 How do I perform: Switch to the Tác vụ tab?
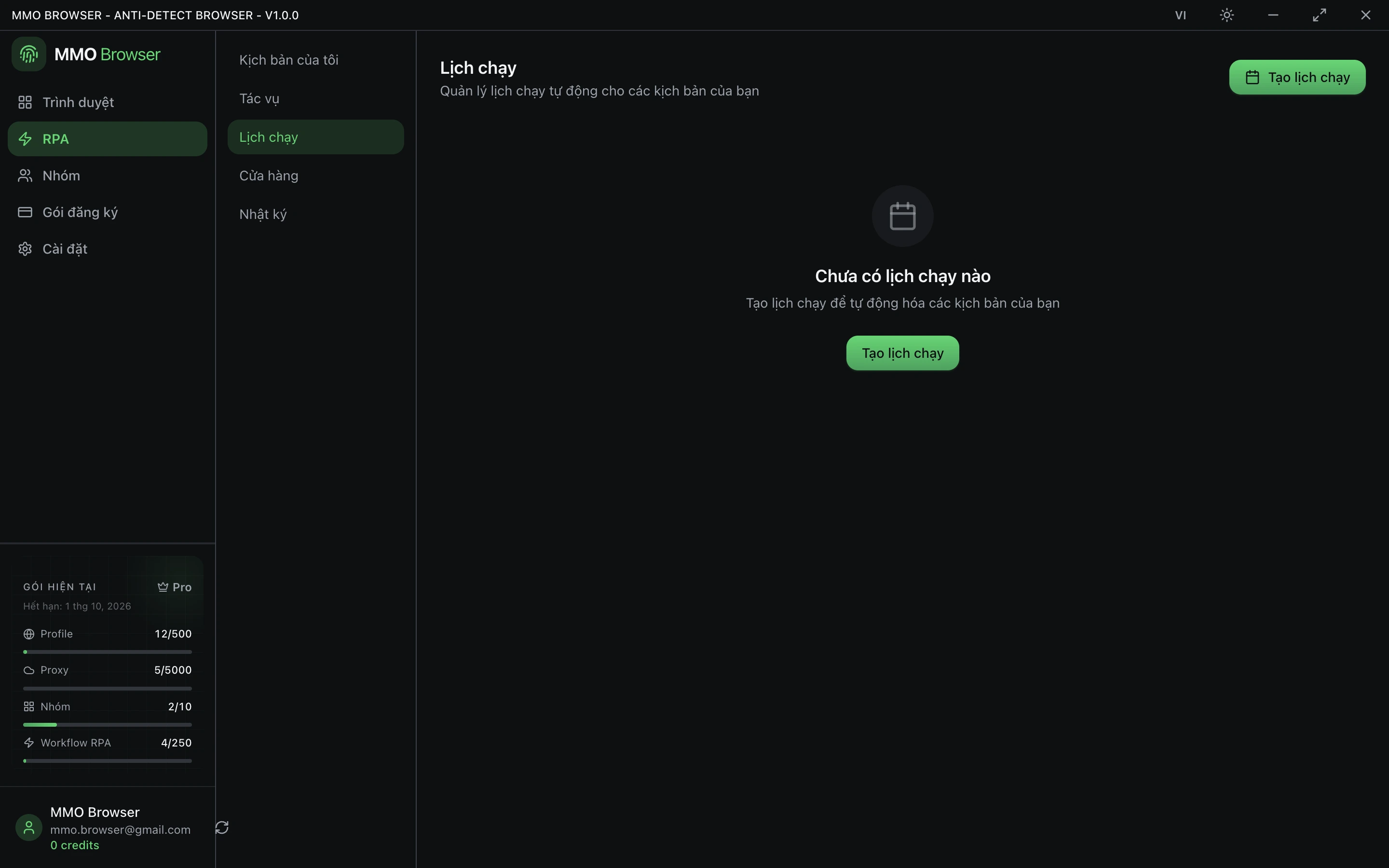point(316,98)
